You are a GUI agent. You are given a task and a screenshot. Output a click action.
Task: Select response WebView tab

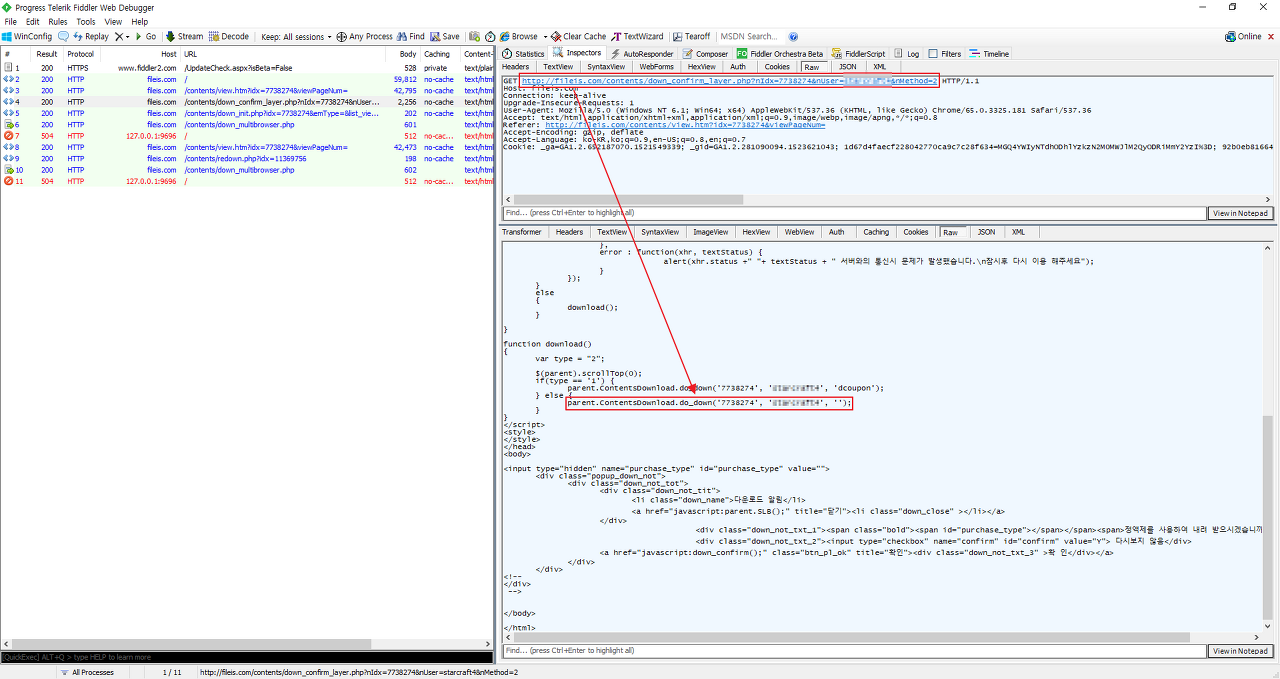[x=799, y=232]
